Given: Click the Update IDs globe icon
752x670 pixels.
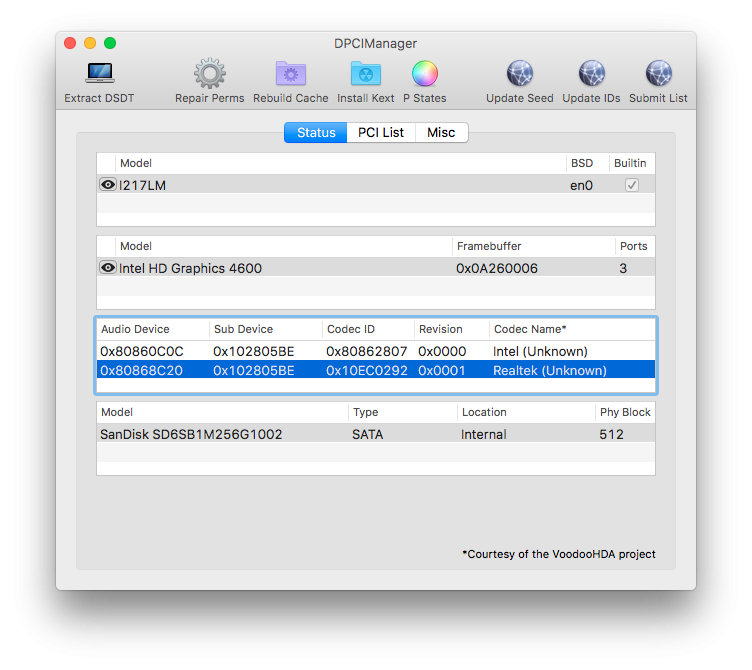Looking at the screenshot, I should coord(591,74).
